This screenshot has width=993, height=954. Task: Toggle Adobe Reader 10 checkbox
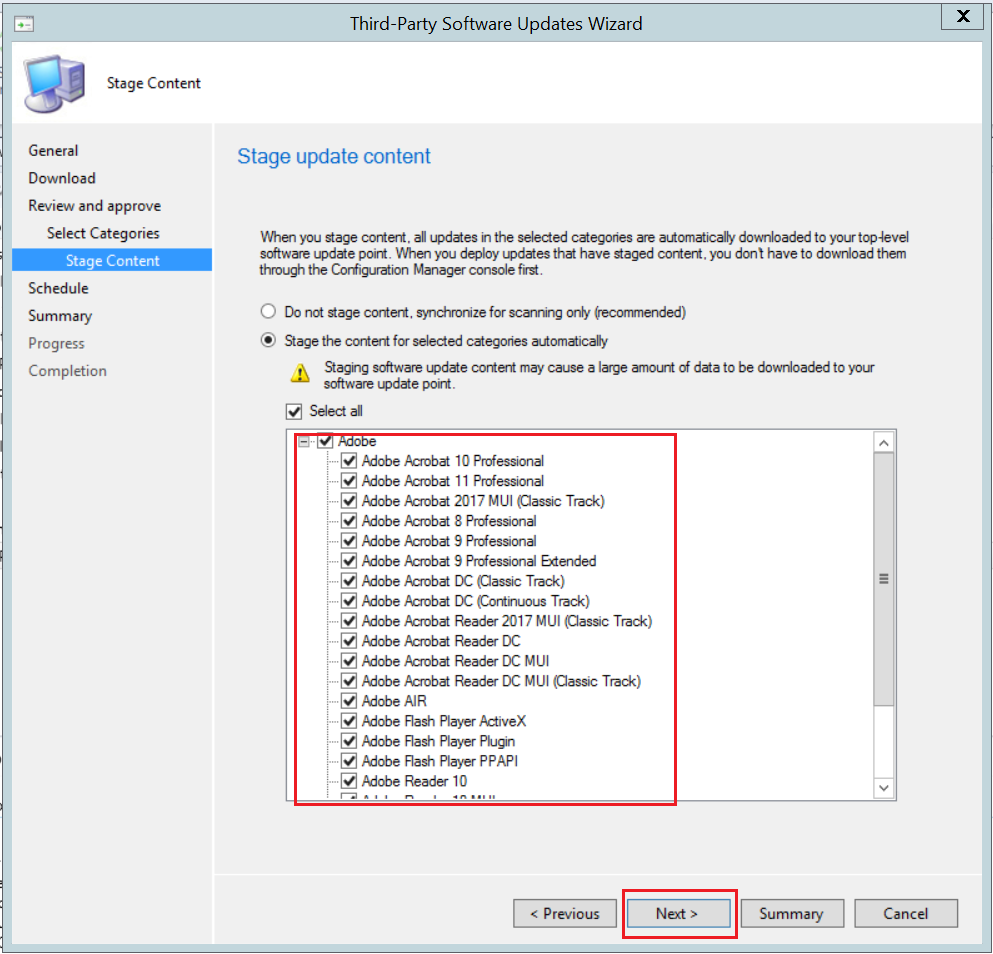tap(349, 781)
